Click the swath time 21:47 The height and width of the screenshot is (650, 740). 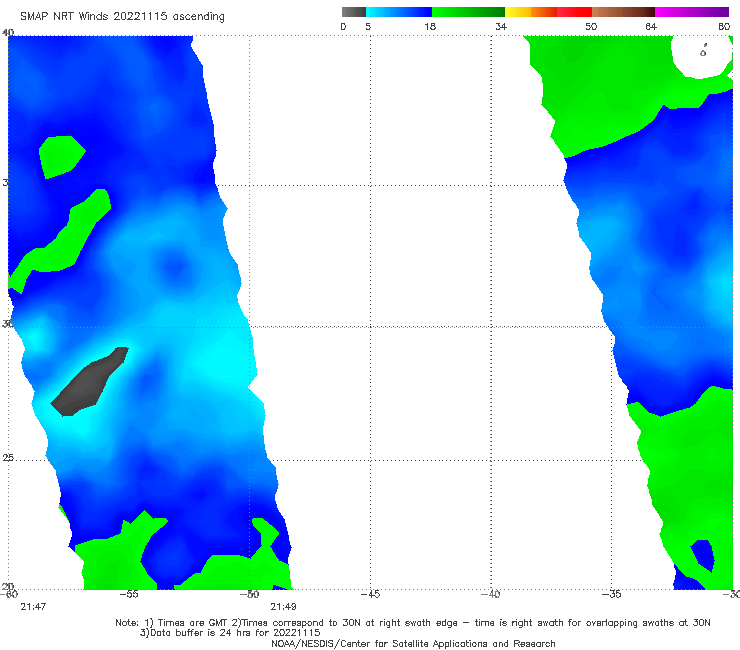[33, 607]
